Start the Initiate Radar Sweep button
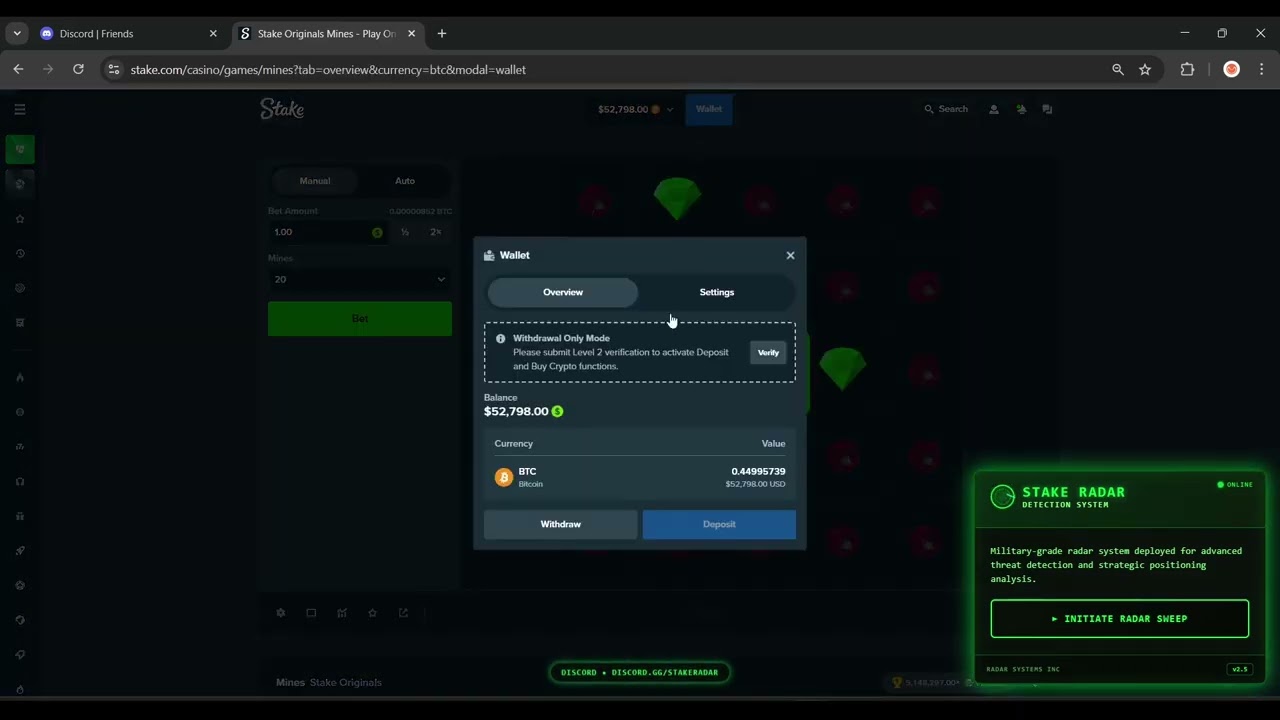 tap(1120, 618)
